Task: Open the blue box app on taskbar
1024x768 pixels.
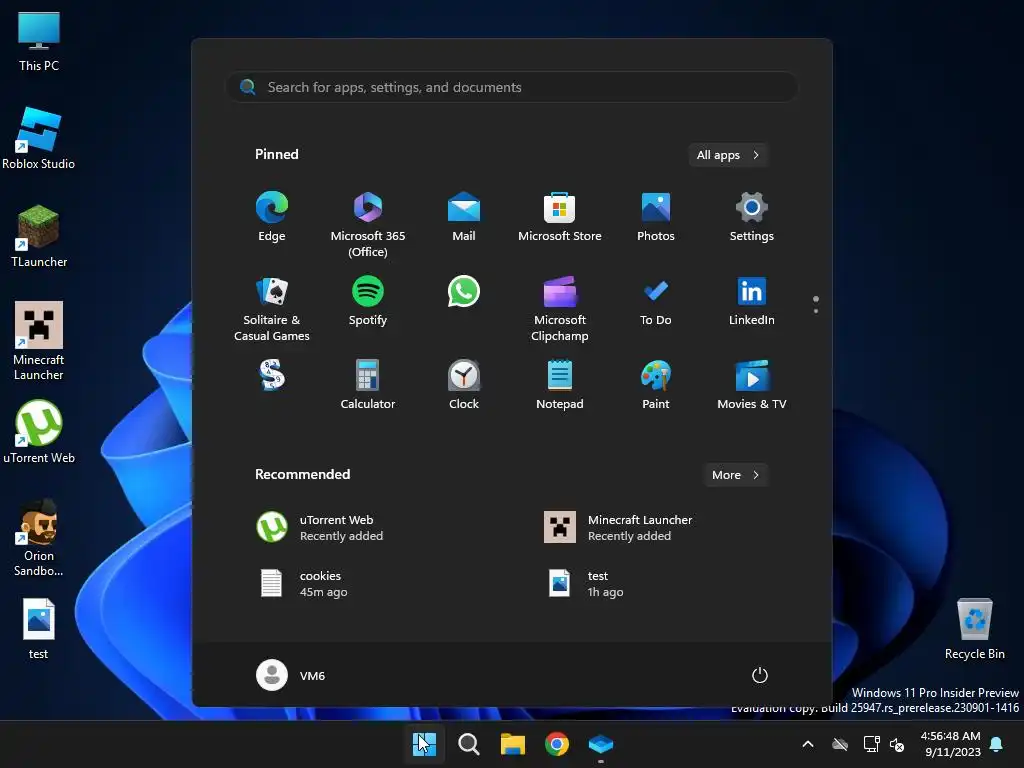Action: tap(601, 744)
